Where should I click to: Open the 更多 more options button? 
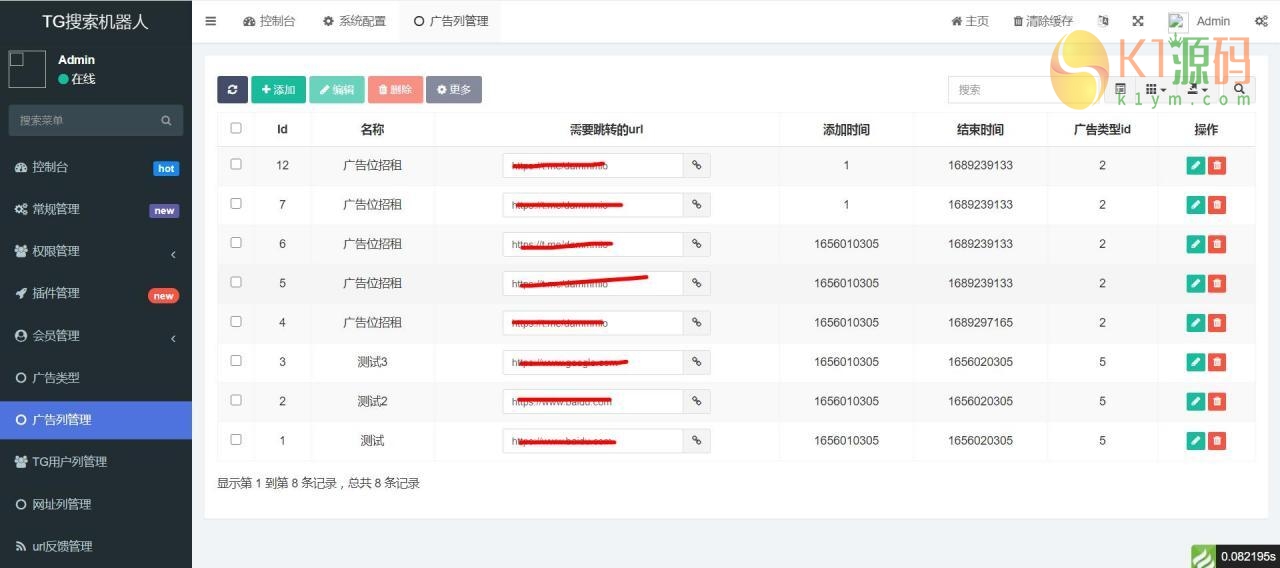click(454, 89)
